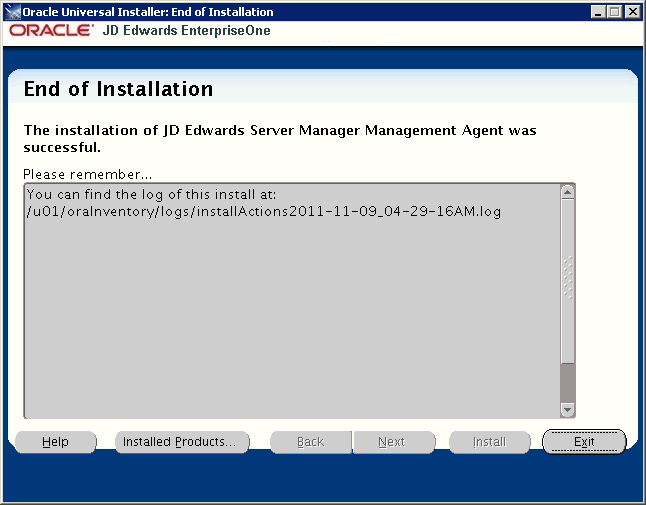
Task: Click the End of Installation heading
Action: [118, 89]
